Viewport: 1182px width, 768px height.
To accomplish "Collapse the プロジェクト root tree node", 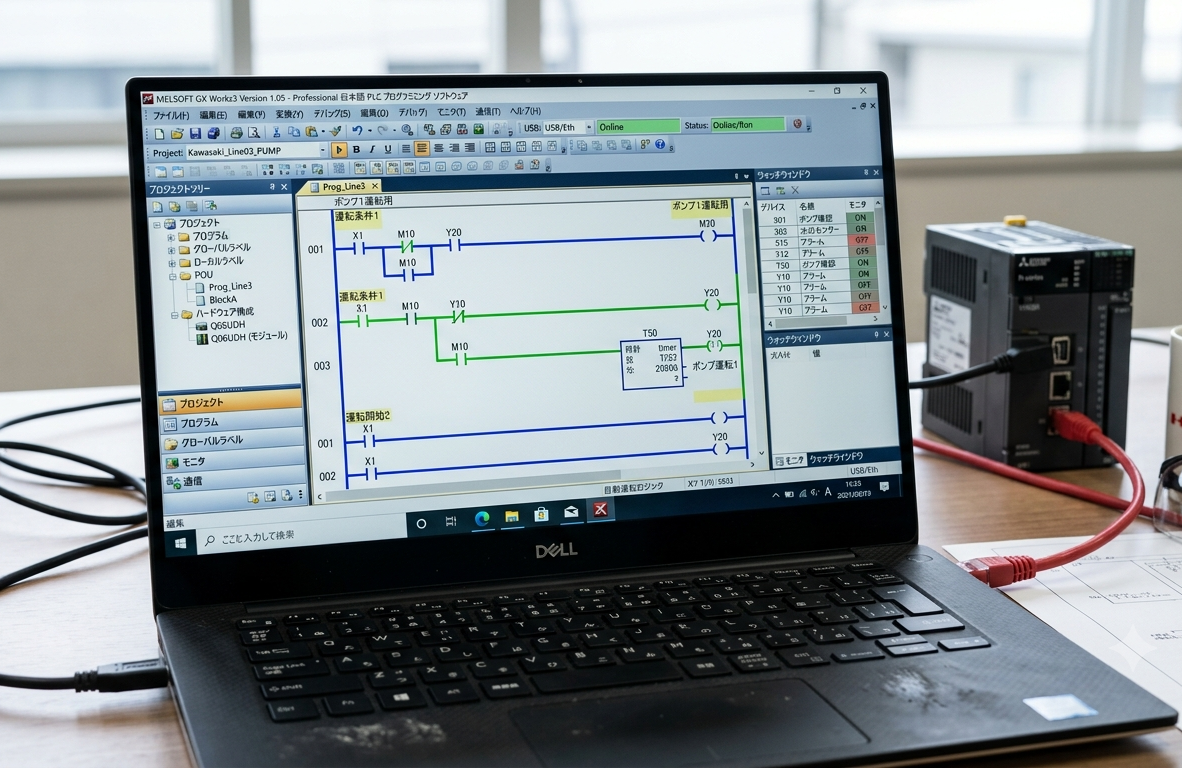I will click(x=157, y=225).
